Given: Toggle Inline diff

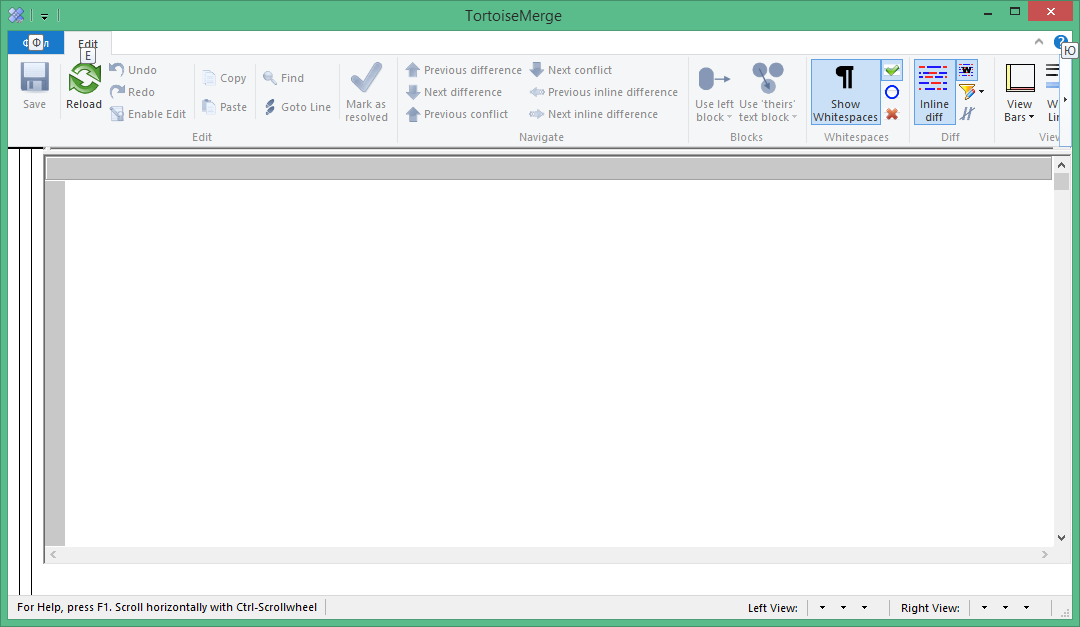Looking at the screenshot, I should click(934, 92).
